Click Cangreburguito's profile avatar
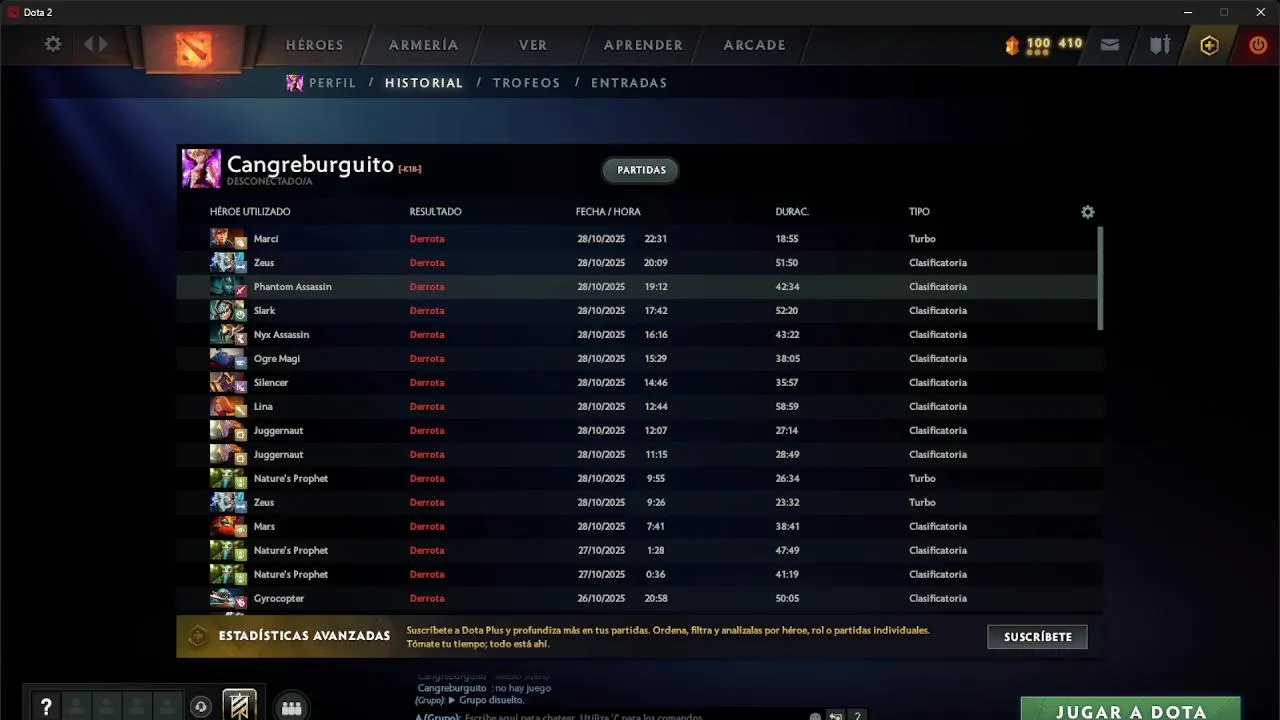 click(x=201, y=169)
